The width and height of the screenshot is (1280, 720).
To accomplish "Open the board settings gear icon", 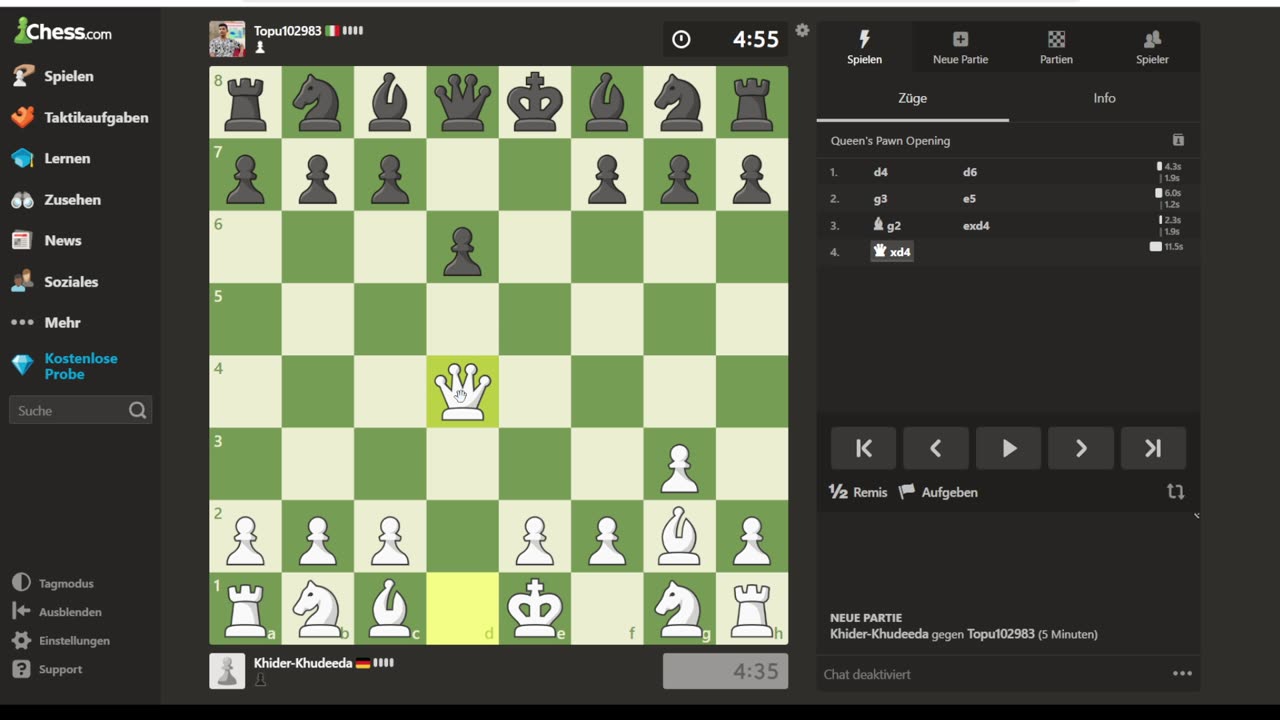I will pyautogui.click(x=802, y=30).
